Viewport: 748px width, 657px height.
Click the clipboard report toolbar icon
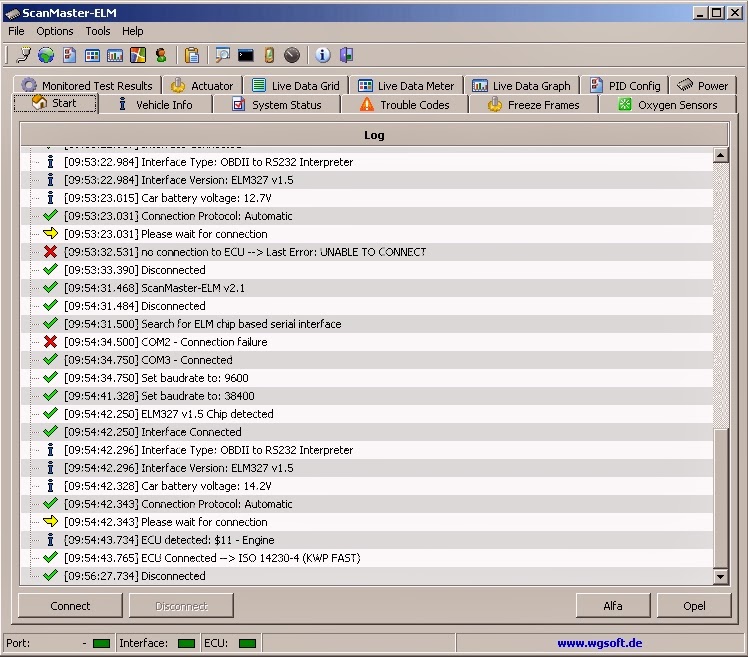coord(192,55)
